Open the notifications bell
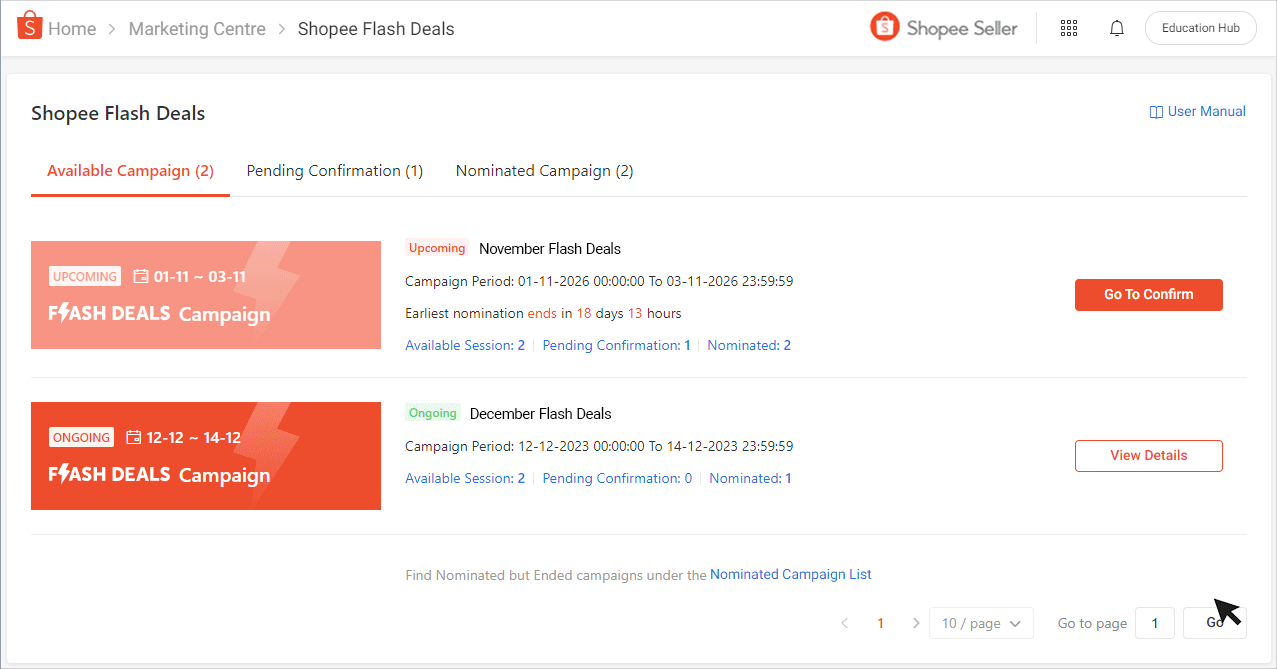Viewport: 1277px width, 669px height. (x=1116, y=27)
